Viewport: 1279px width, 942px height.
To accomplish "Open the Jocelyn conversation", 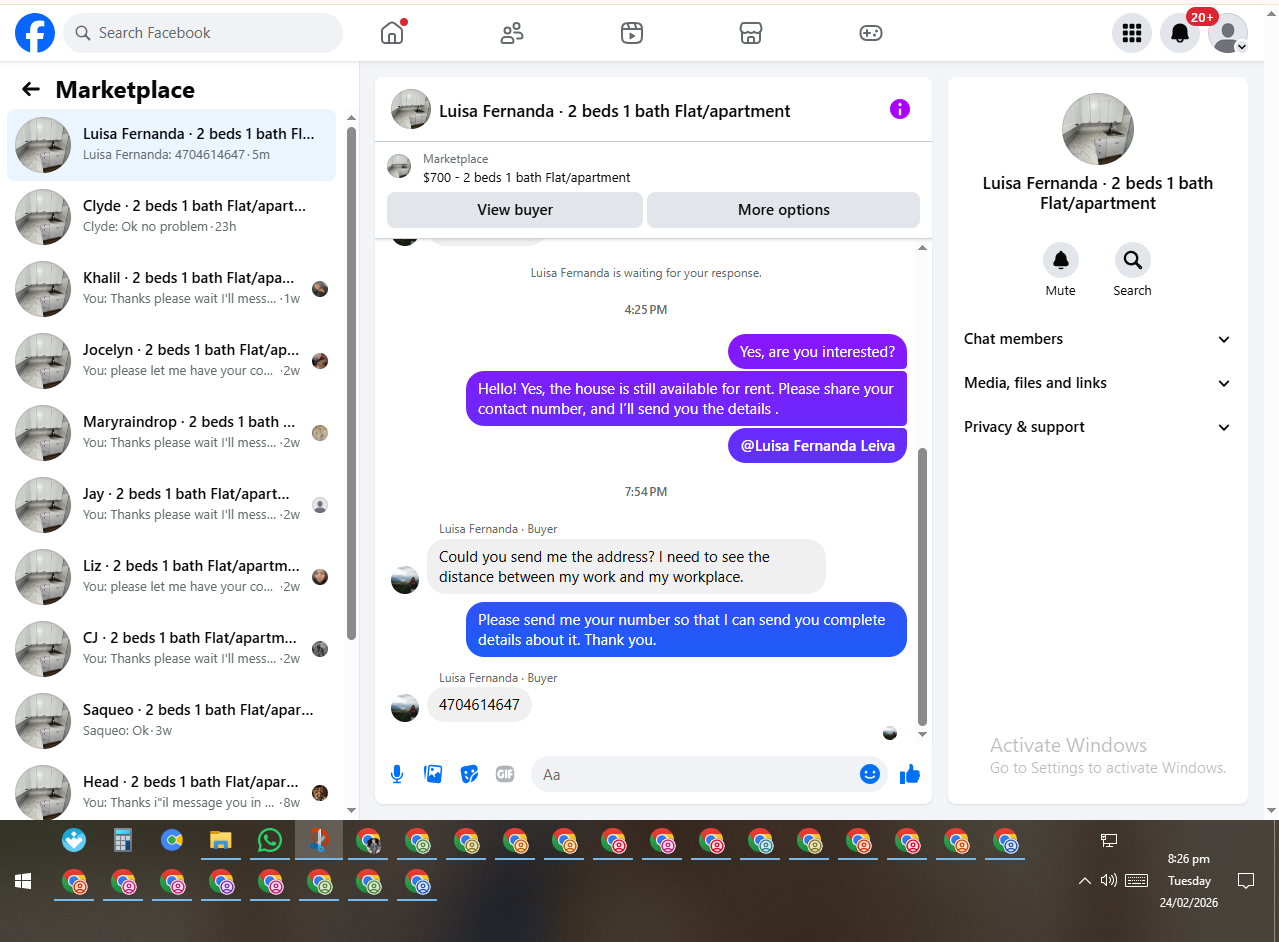I will tap(172, 361).
